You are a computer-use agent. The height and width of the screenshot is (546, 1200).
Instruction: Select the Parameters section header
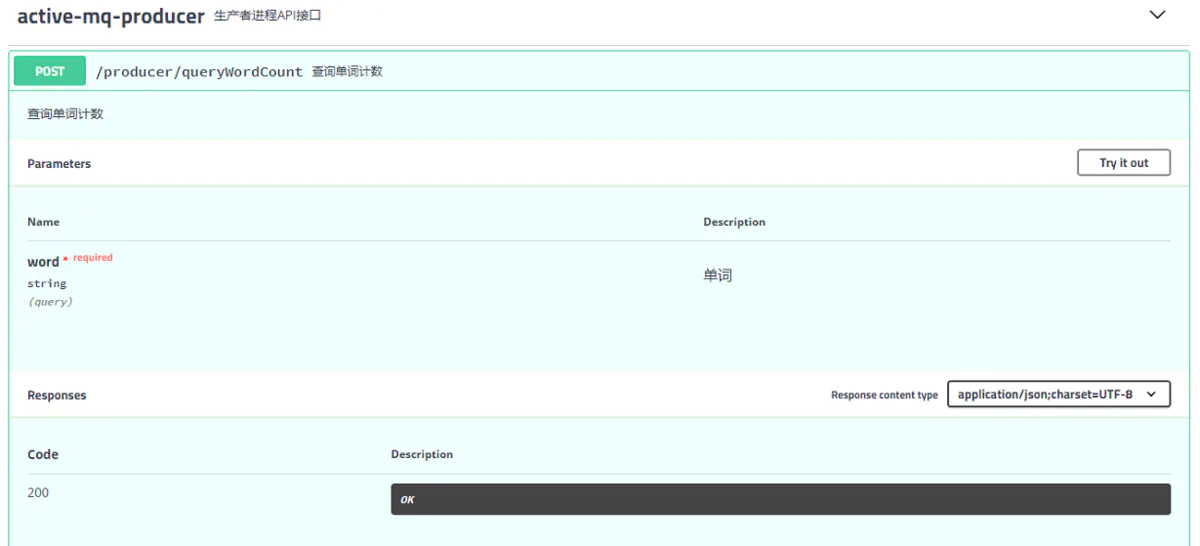(59, 163)
